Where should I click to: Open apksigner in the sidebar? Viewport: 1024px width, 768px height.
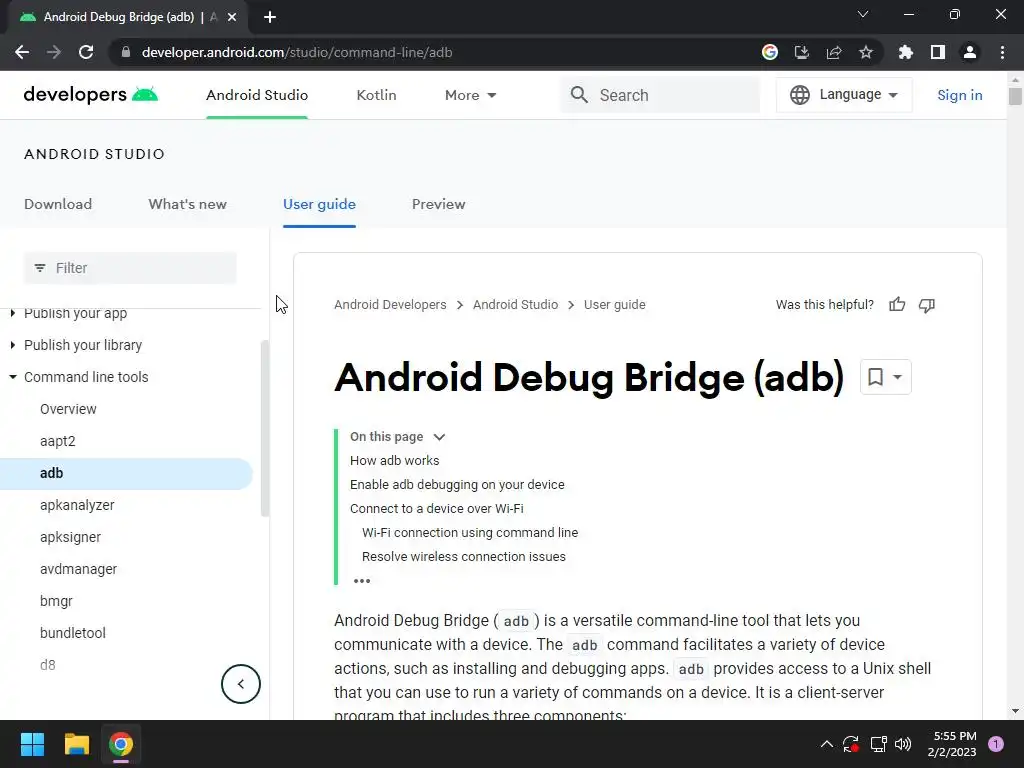pyautogui.click(x=70, y=537)
